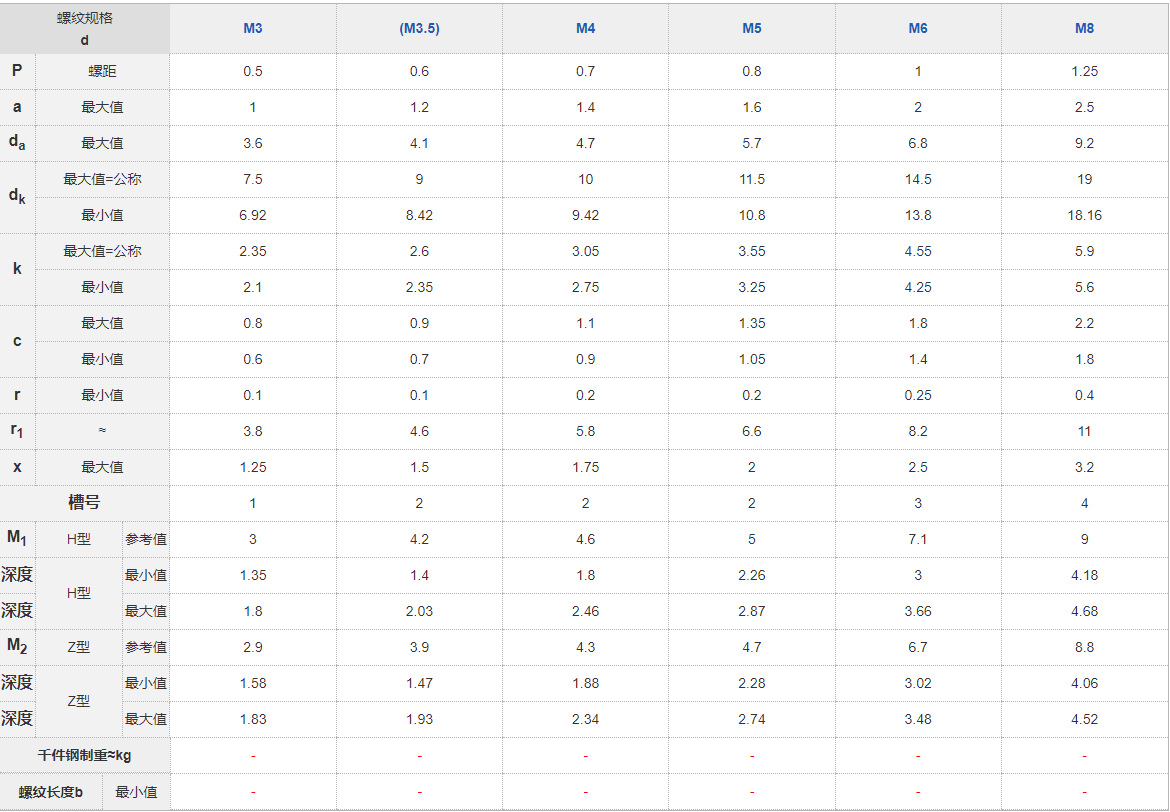Select the 2.03 depth value under (M3.5)

tap(419, 611)
